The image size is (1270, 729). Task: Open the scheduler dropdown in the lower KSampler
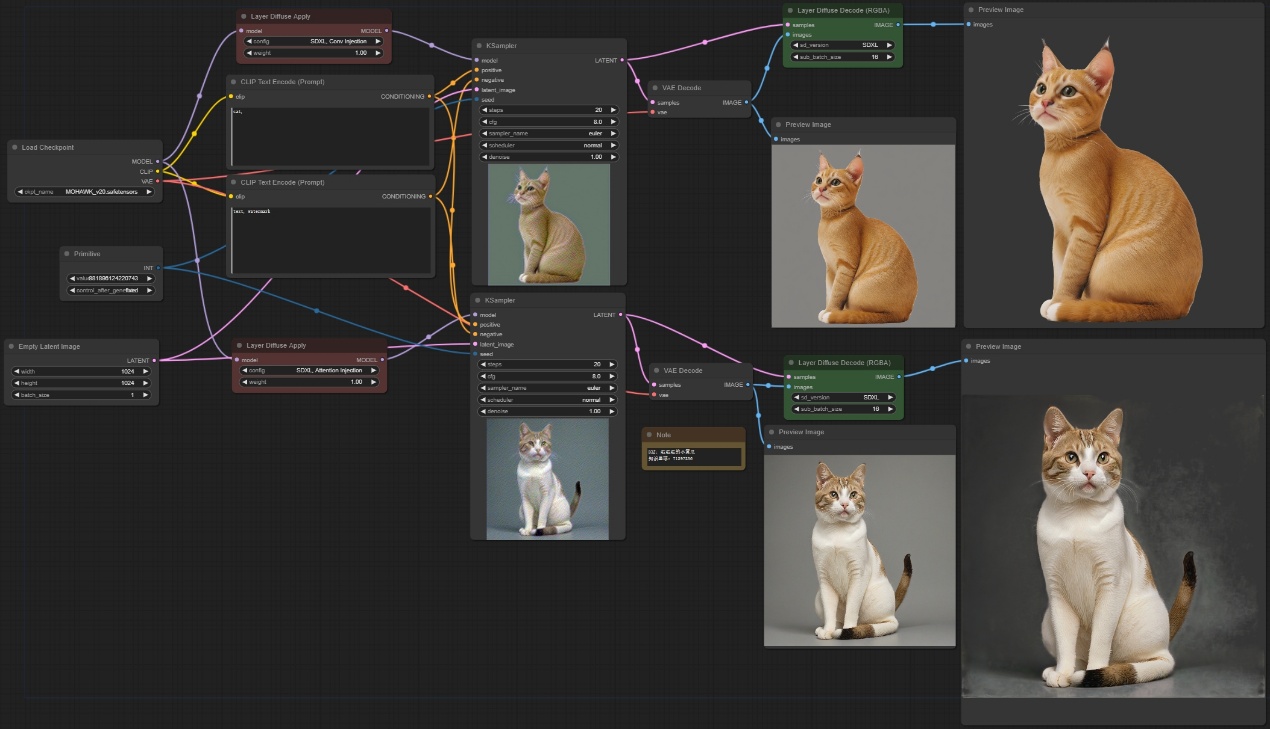(x=548, y=400)
